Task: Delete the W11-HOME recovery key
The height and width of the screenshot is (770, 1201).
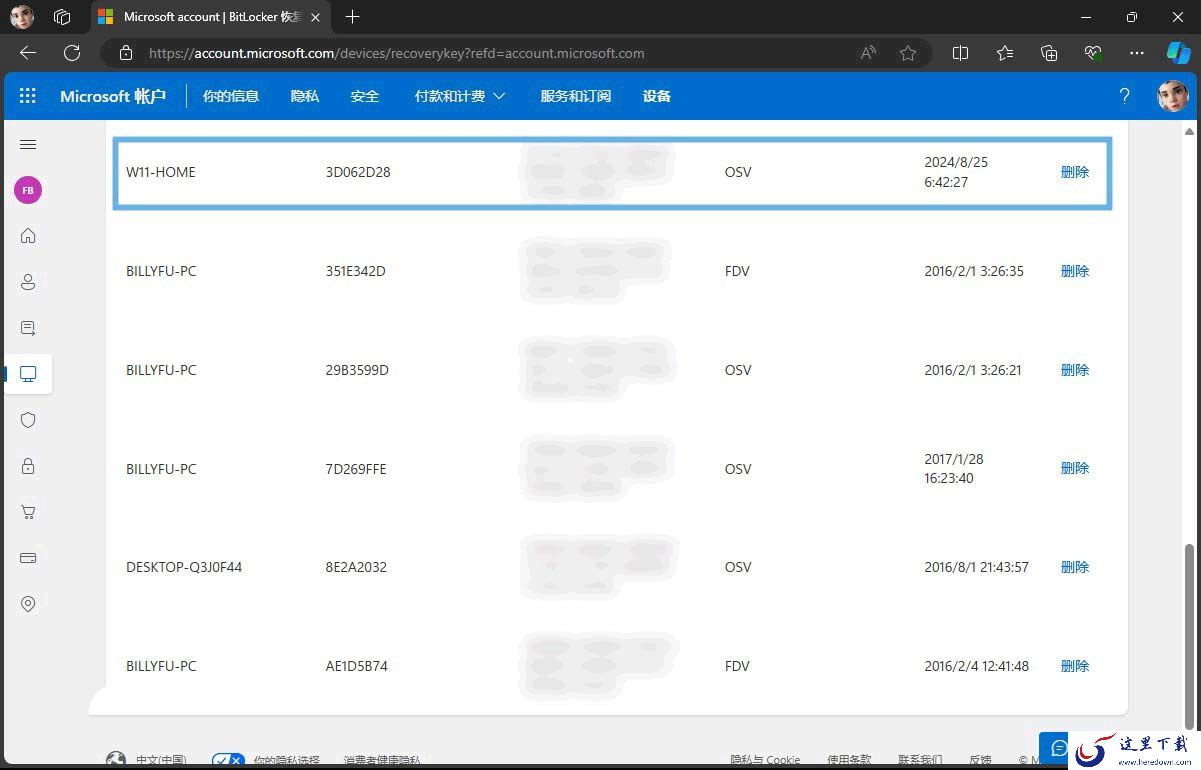Action: click(x=1075, y=172)
